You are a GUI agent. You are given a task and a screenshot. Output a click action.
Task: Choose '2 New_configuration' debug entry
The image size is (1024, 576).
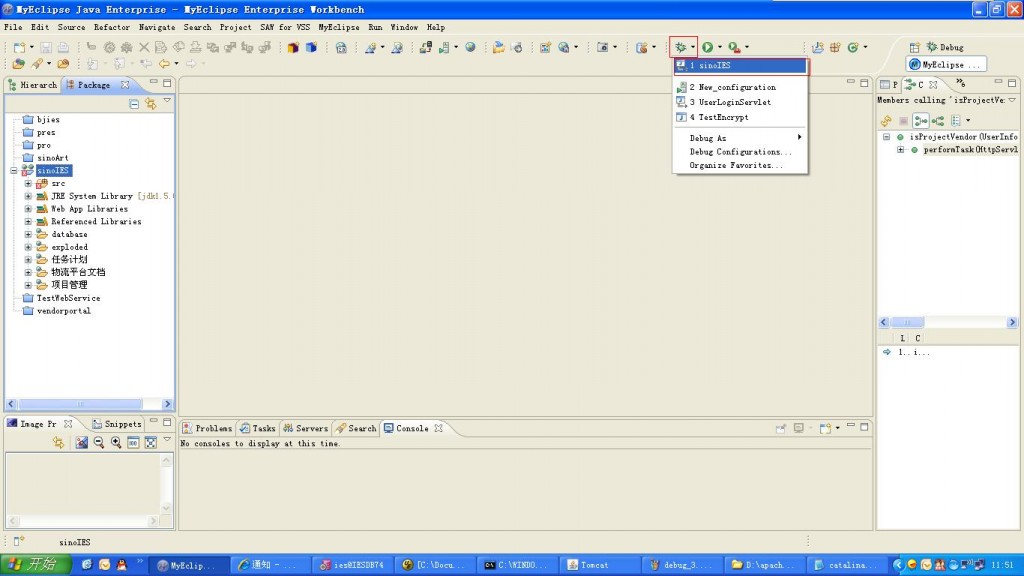coord(741,87)
